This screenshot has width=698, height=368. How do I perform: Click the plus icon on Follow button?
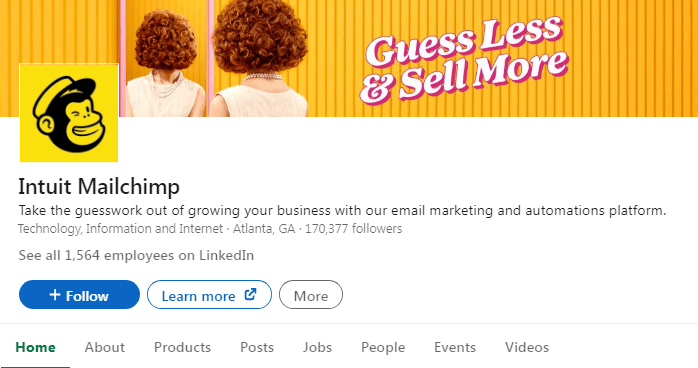click(55, 295)
